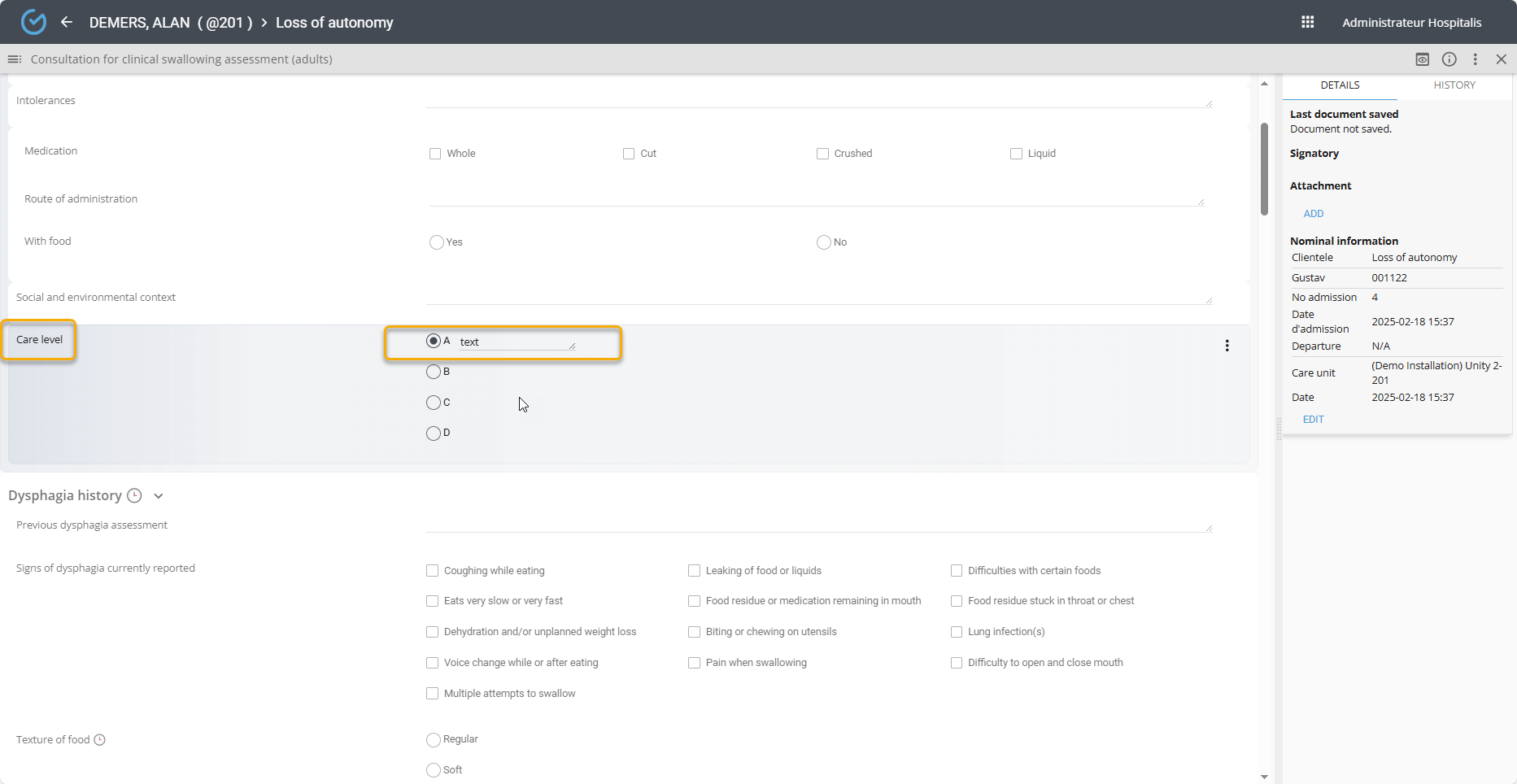Enable Coughing while eating checkbox
The width and height of the screenshot is (1517, 784).
pos(433,571)
